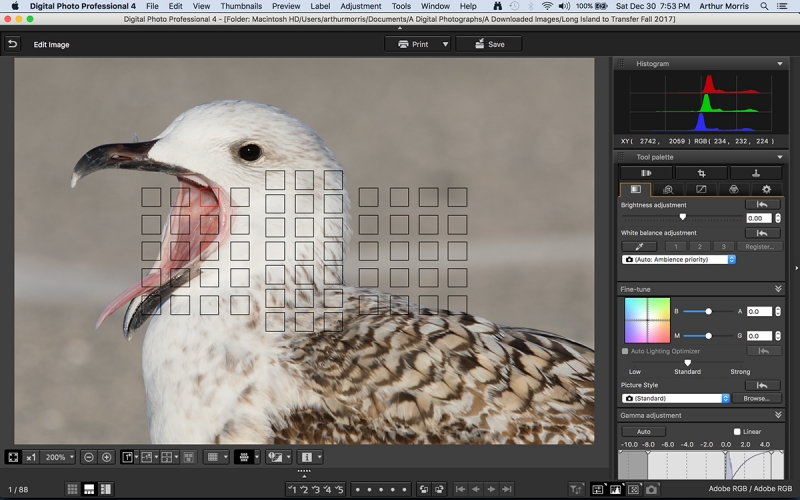Go to the next image arrow
The height and width of the screenshot is (500, 800).
pos(491,489)
